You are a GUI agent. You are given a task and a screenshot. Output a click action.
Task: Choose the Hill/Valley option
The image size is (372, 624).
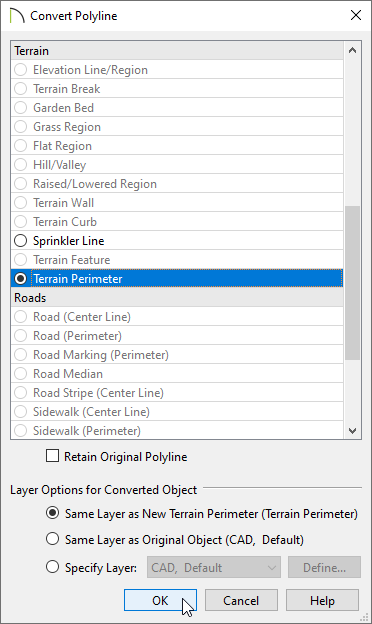tap(21, 165)
